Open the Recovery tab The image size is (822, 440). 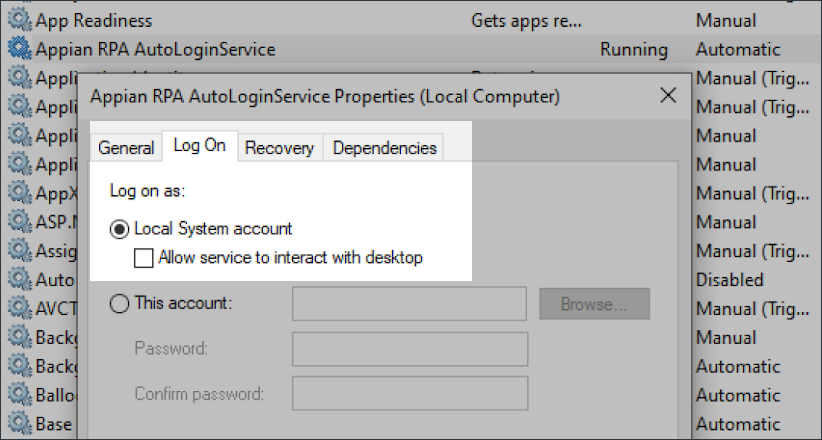click(x=279, y=148)
